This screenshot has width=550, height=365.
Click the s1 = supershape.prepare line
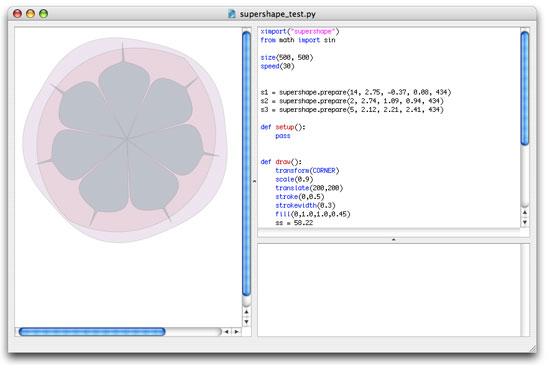click(356, 92)
